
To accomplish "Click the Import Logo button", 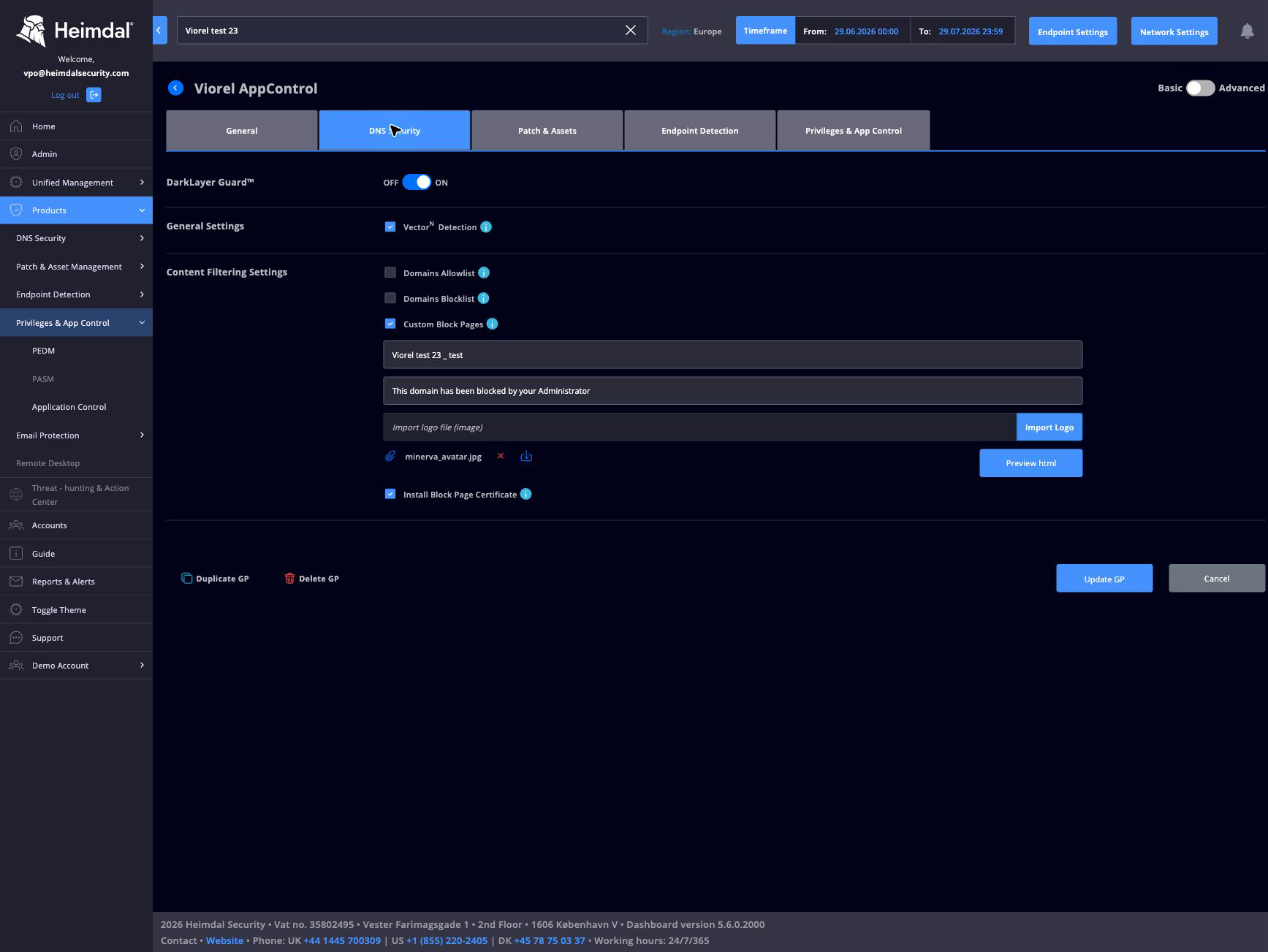I will pos(1049,427).
